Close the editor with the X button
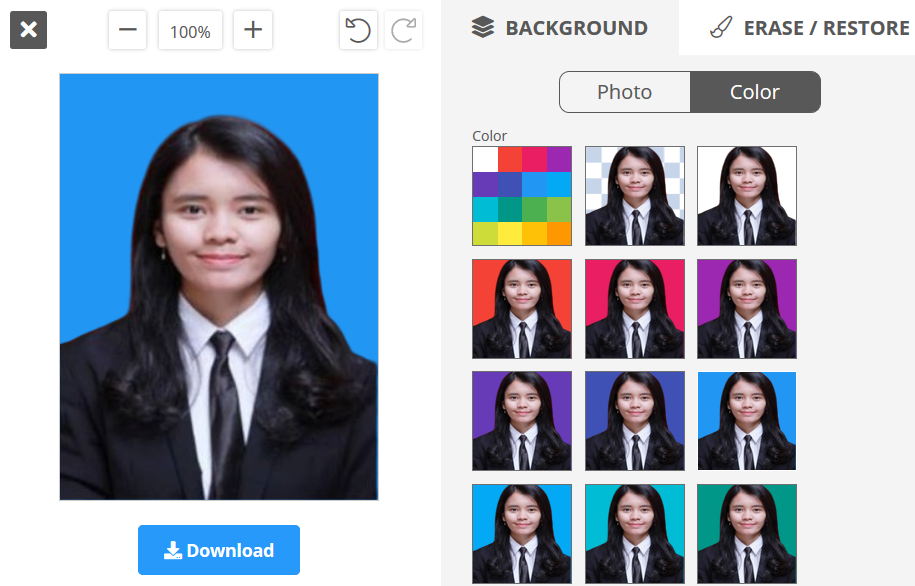Screen dimensions: 915x586 (28, 30)
